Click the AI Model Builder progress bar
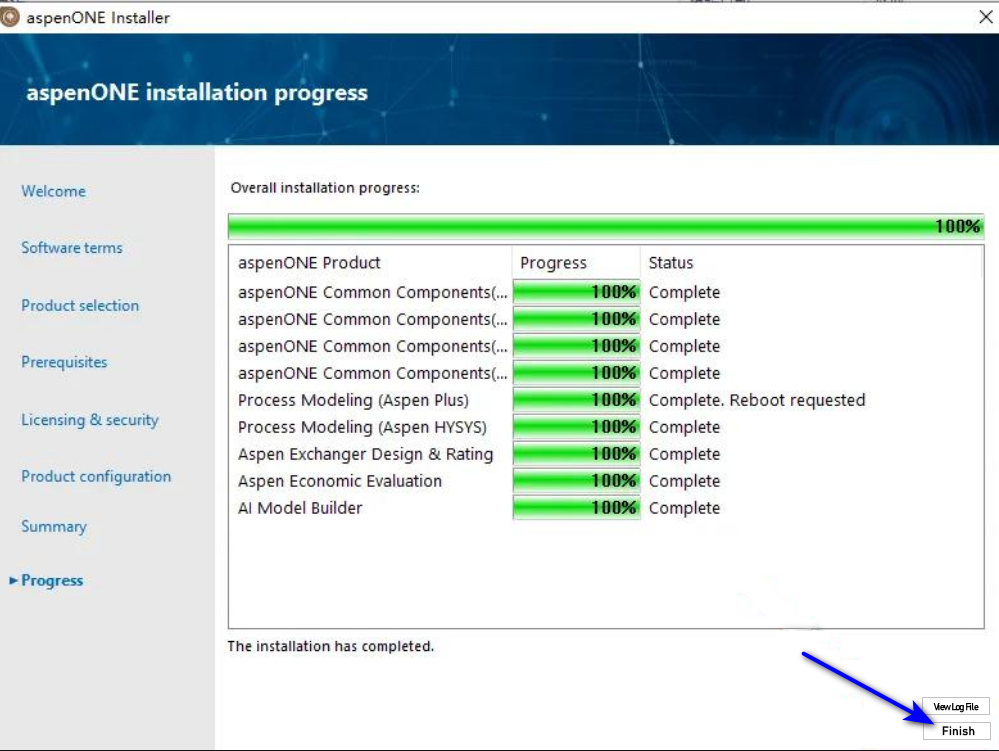 pyautogui.click(x=577, y=508)
